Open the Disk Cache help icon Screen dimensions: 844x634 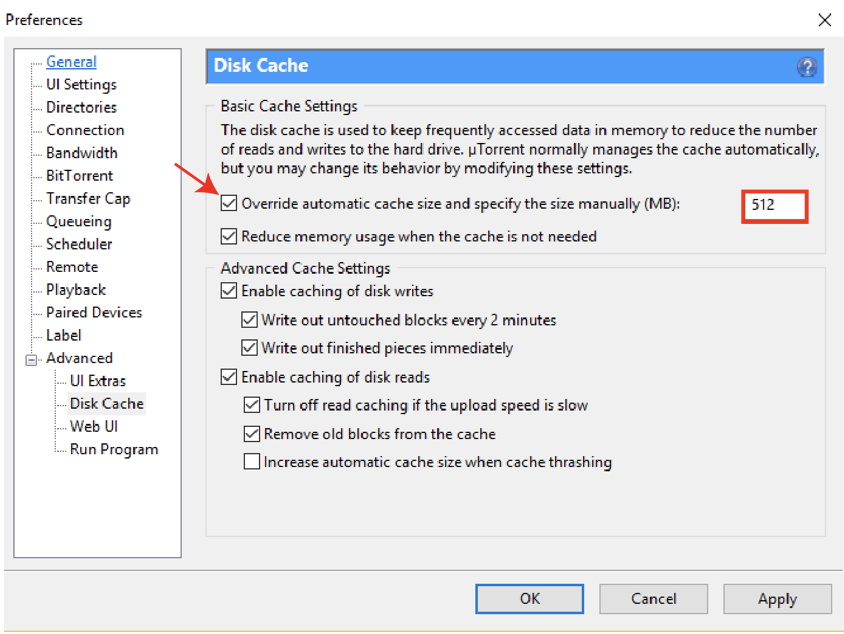(806, 67)
